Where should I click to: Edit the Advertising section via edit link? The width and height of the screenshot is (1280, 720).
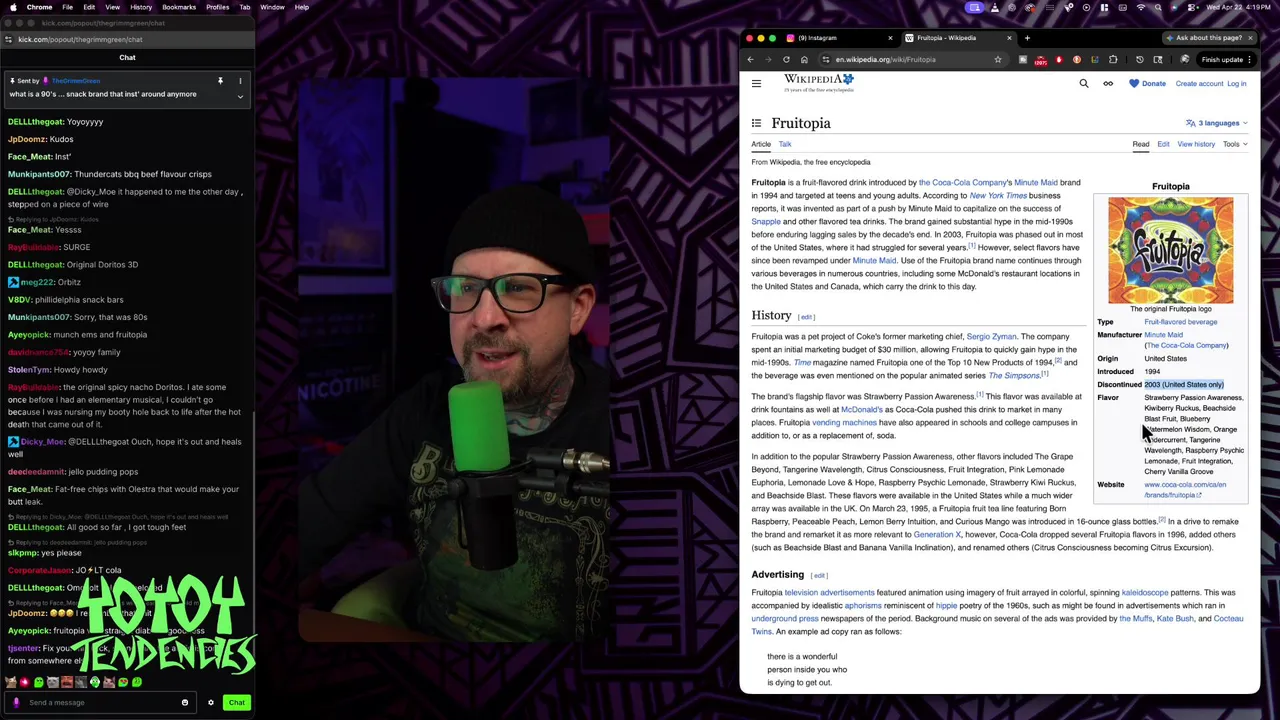pyautogui.click(x=819, y=575)
